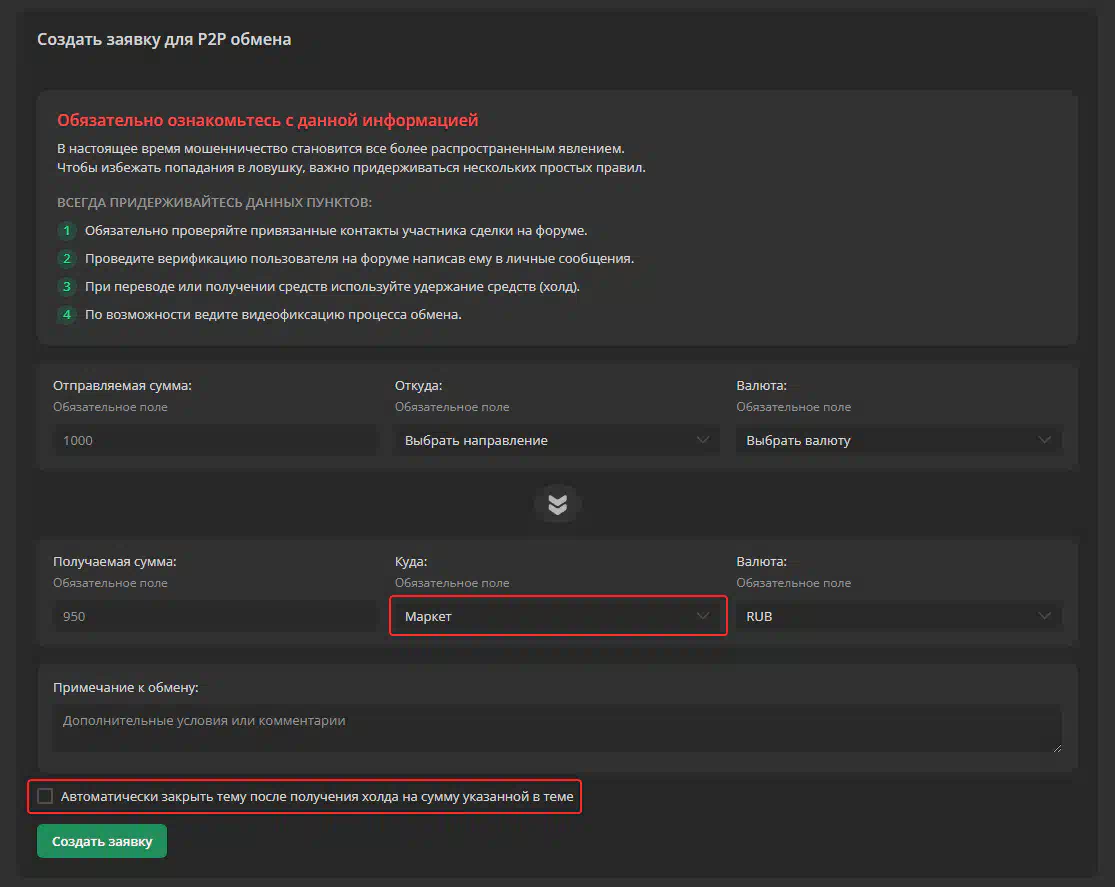Focus the sent amount field showing 1000
The image size is (1115, 887).
click(x=215, y=440)
